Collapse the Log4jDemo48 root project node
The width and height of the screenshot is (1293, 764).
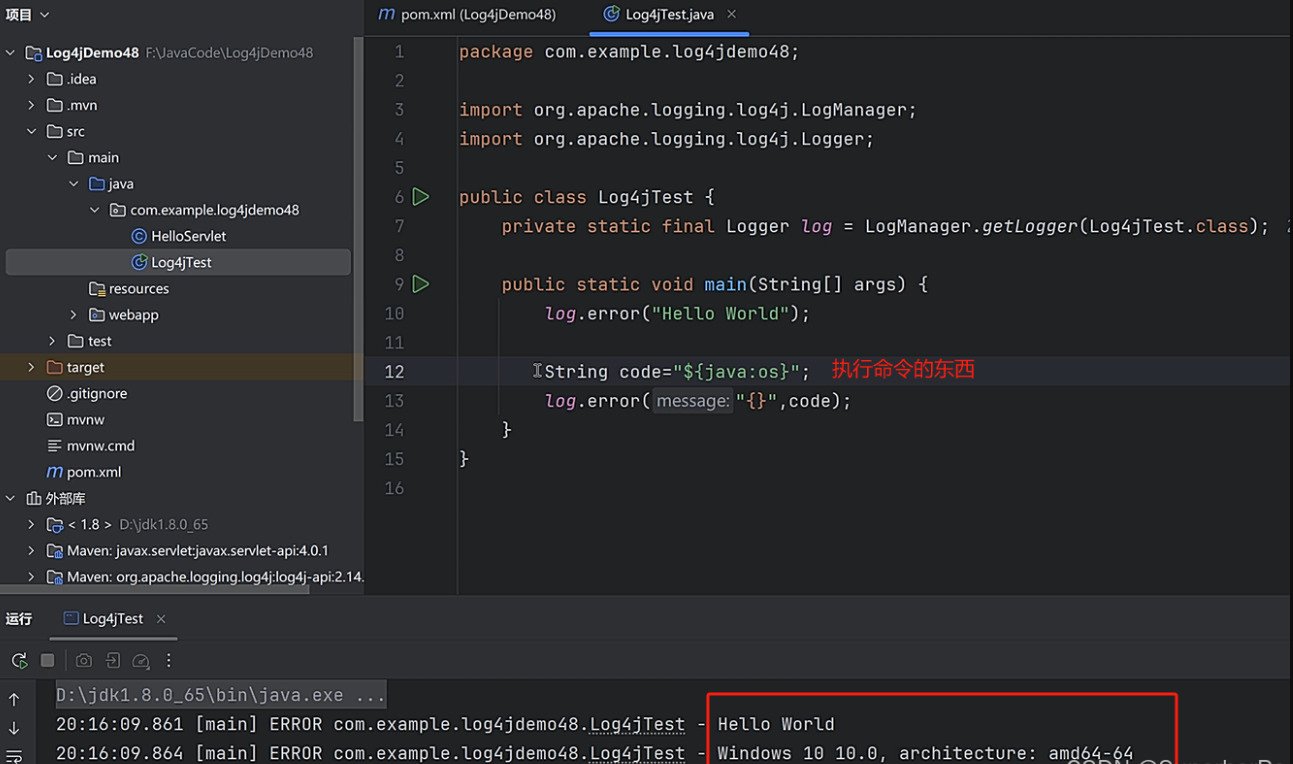click(x=11, y=53)
